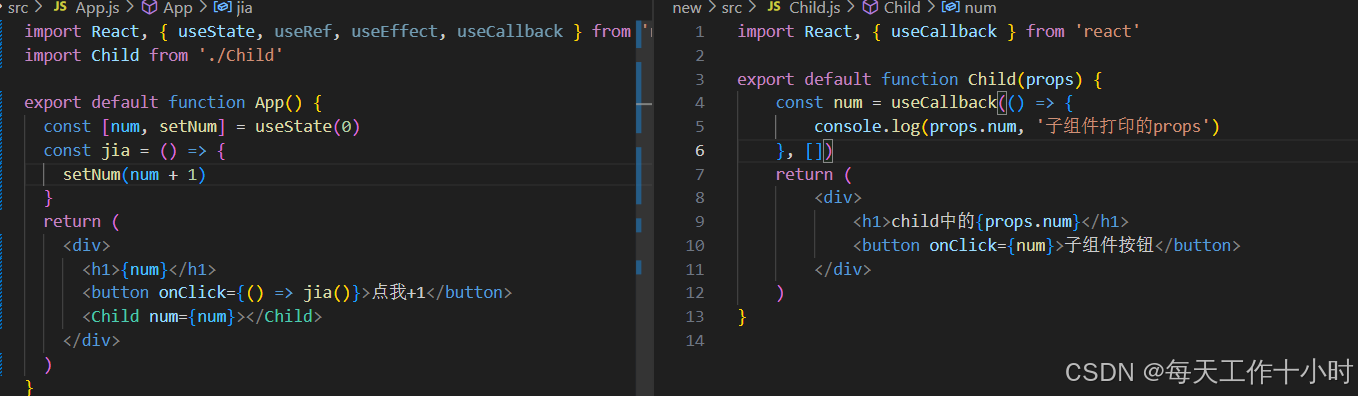Click the cube symbol icon before Child breadcrumb
The height and width of the screenshot is (396, 1358).
869,8
